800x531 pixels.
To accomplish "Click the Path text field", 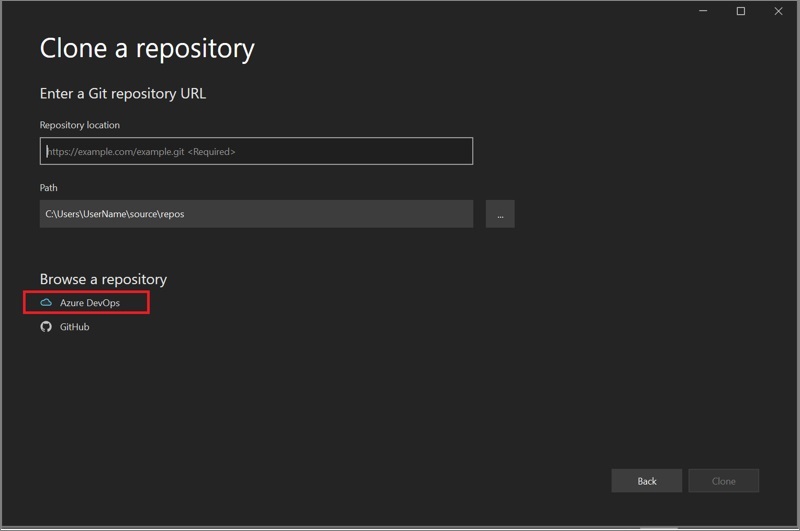I will [256, 214].
